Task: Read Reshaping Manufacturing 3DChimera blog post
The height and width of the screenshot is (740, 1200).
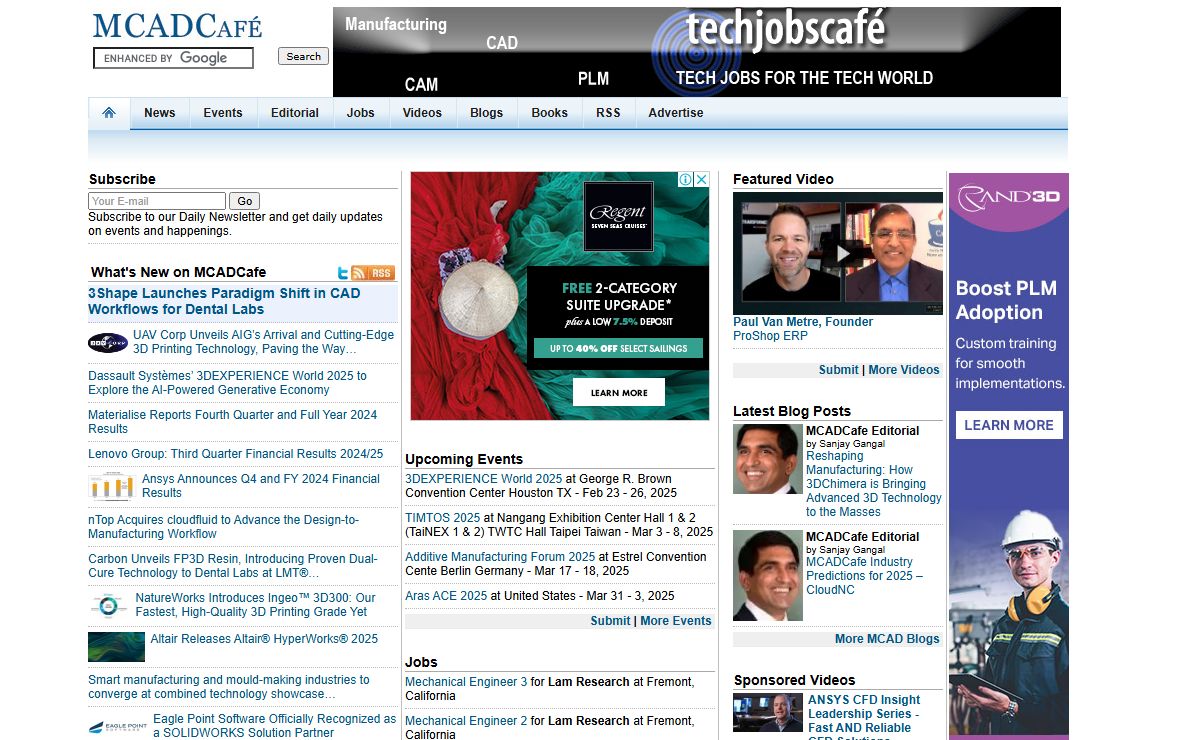Action: tap(874, 484)
